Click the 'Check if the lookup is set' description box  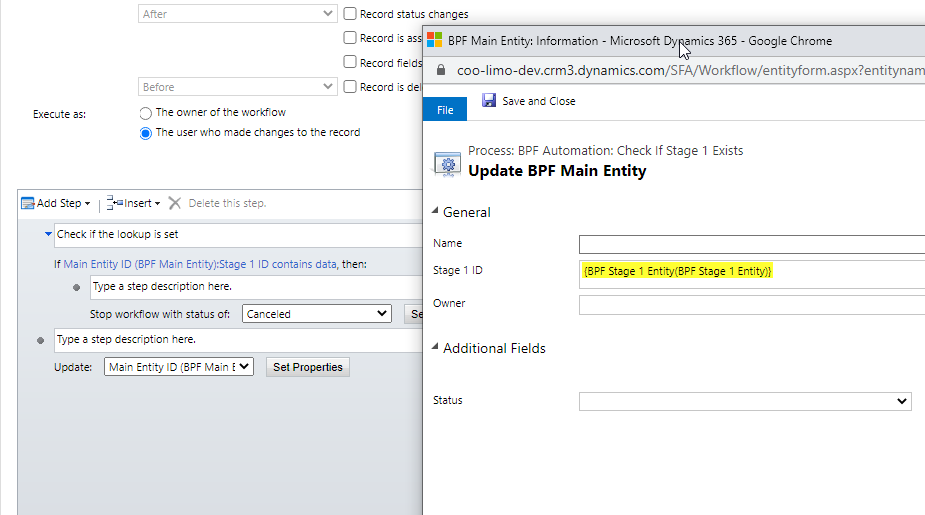(x=238, y=235)
